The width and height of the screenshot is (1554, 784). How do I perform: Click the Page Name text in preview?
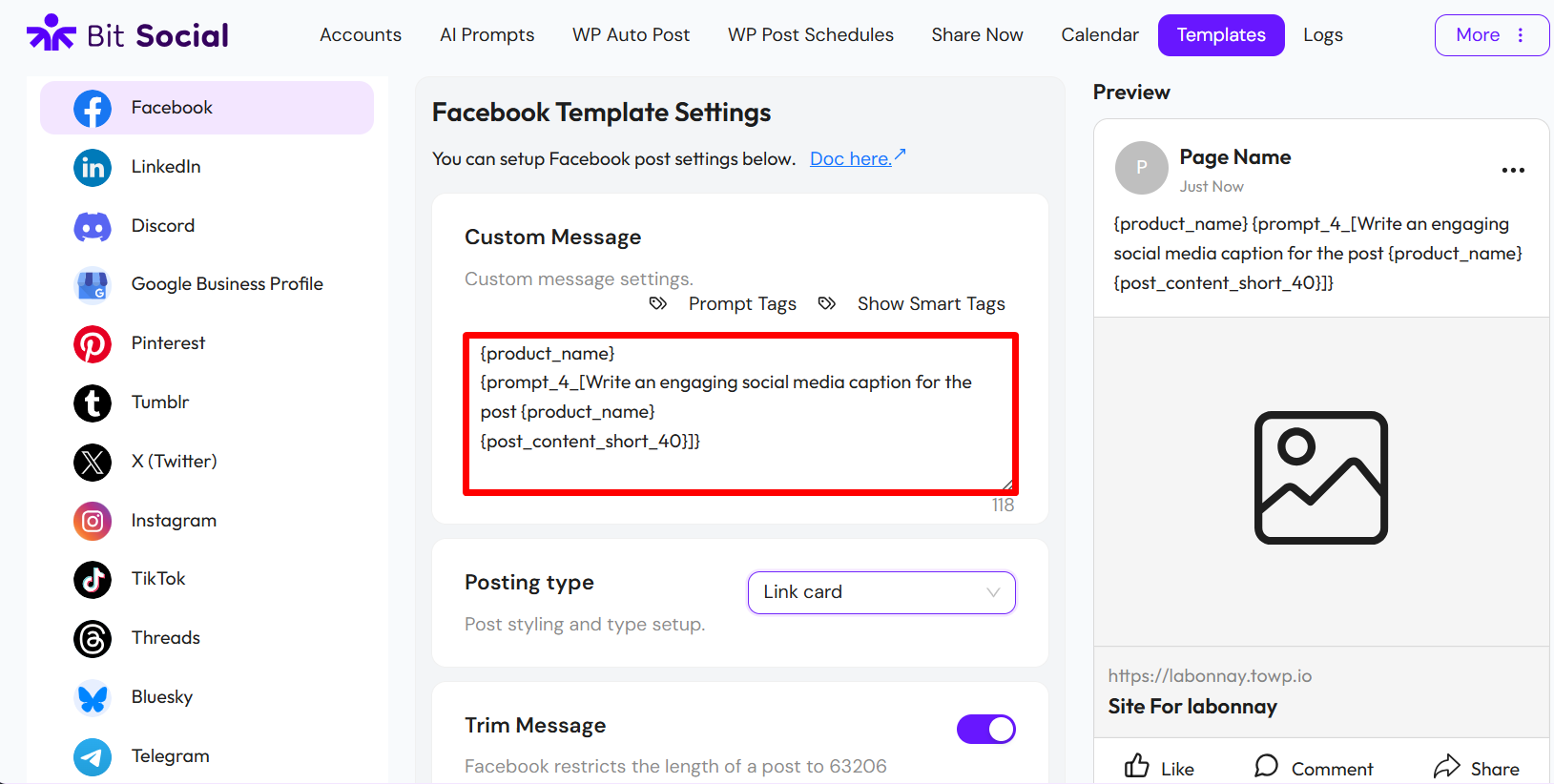tap(1235, 157)
